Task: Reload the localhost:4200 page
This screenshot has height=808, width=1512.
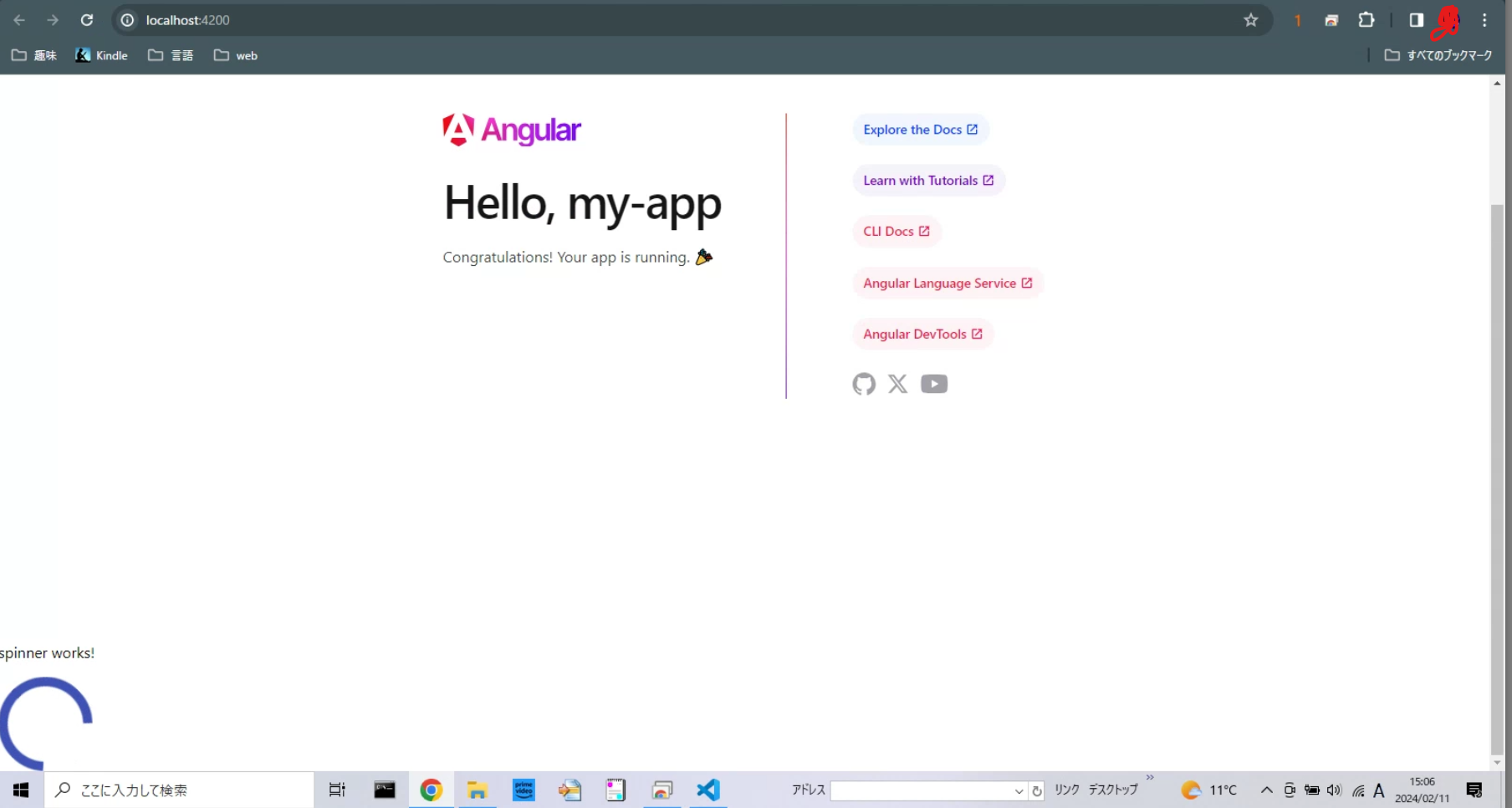Action: tap(87, 20)
